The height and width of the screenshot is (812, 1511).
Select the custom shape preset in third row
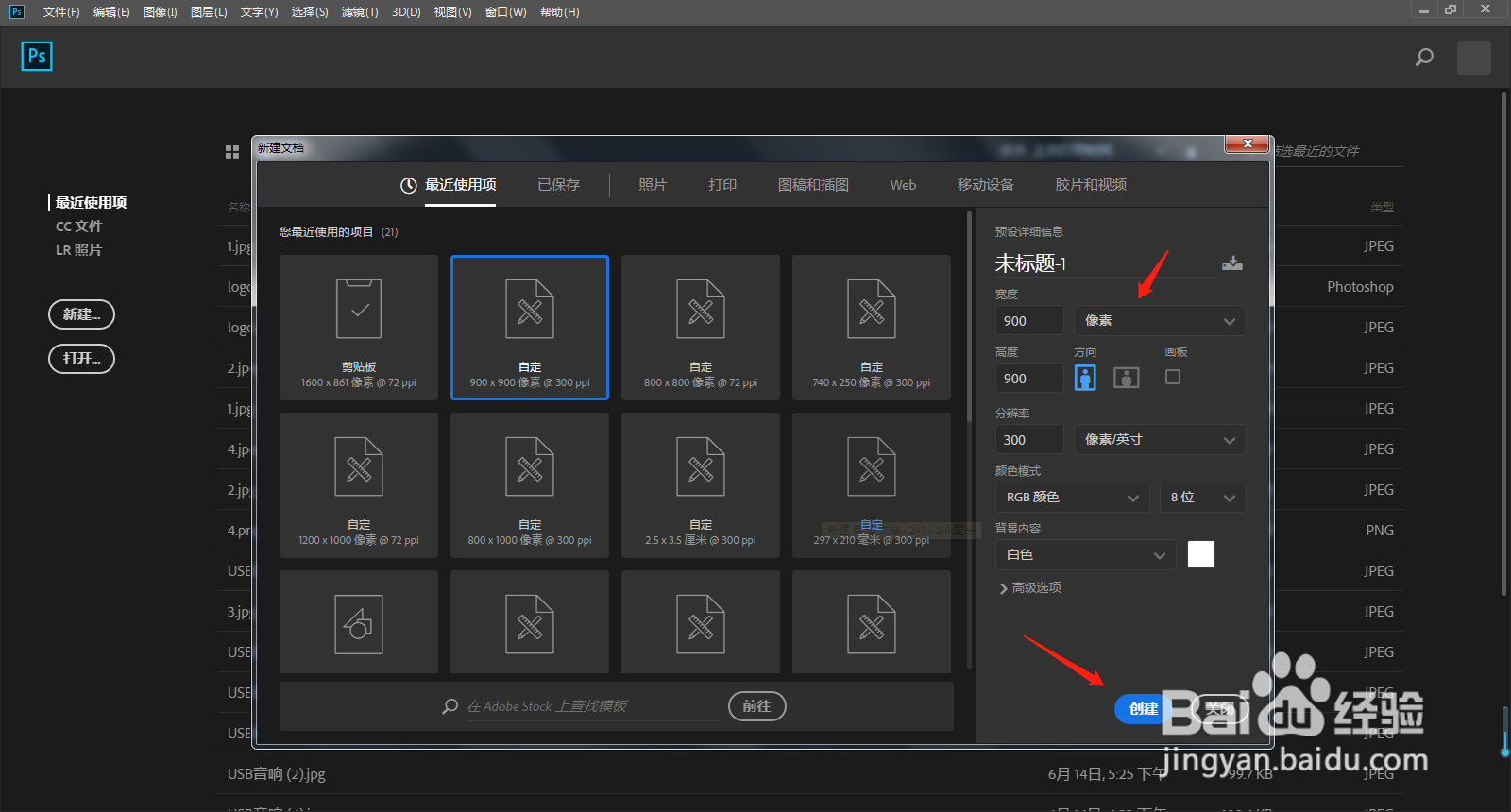coord(359,621)
